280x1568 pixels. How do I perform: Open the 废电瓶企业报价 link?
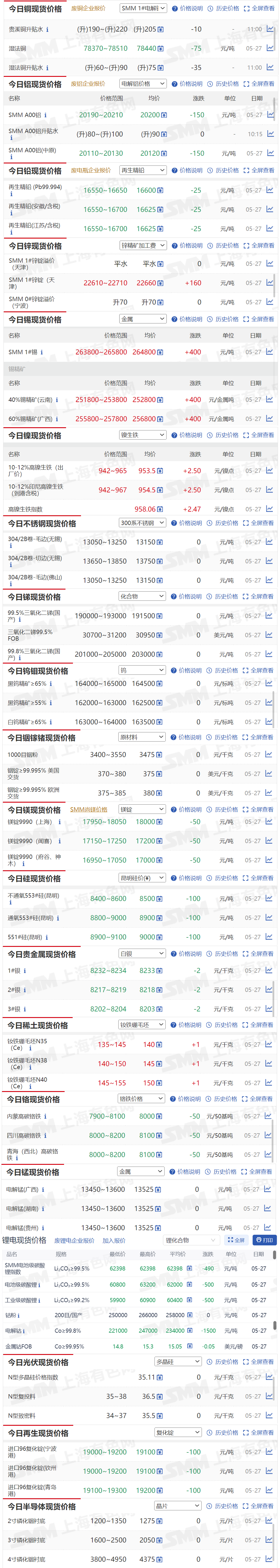coord(91,170)
